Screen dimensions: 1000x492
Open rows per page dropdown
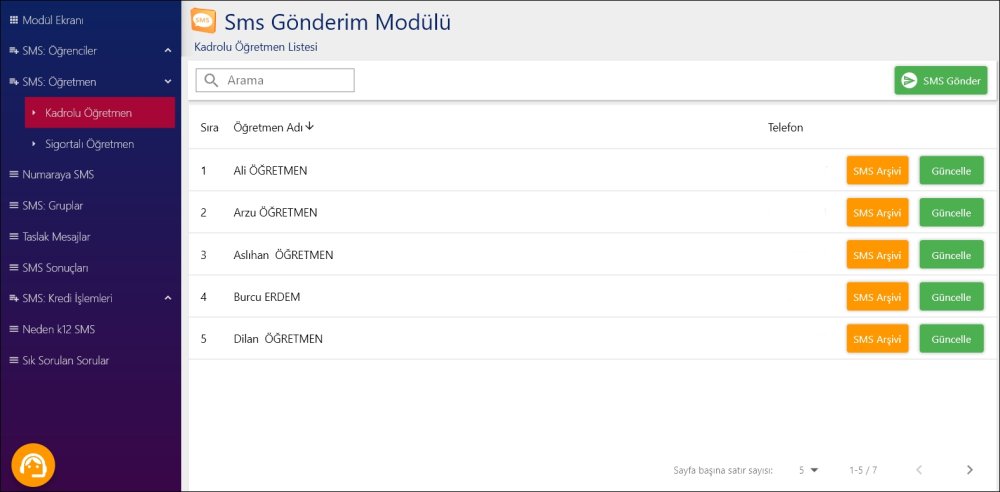[808, 469]
